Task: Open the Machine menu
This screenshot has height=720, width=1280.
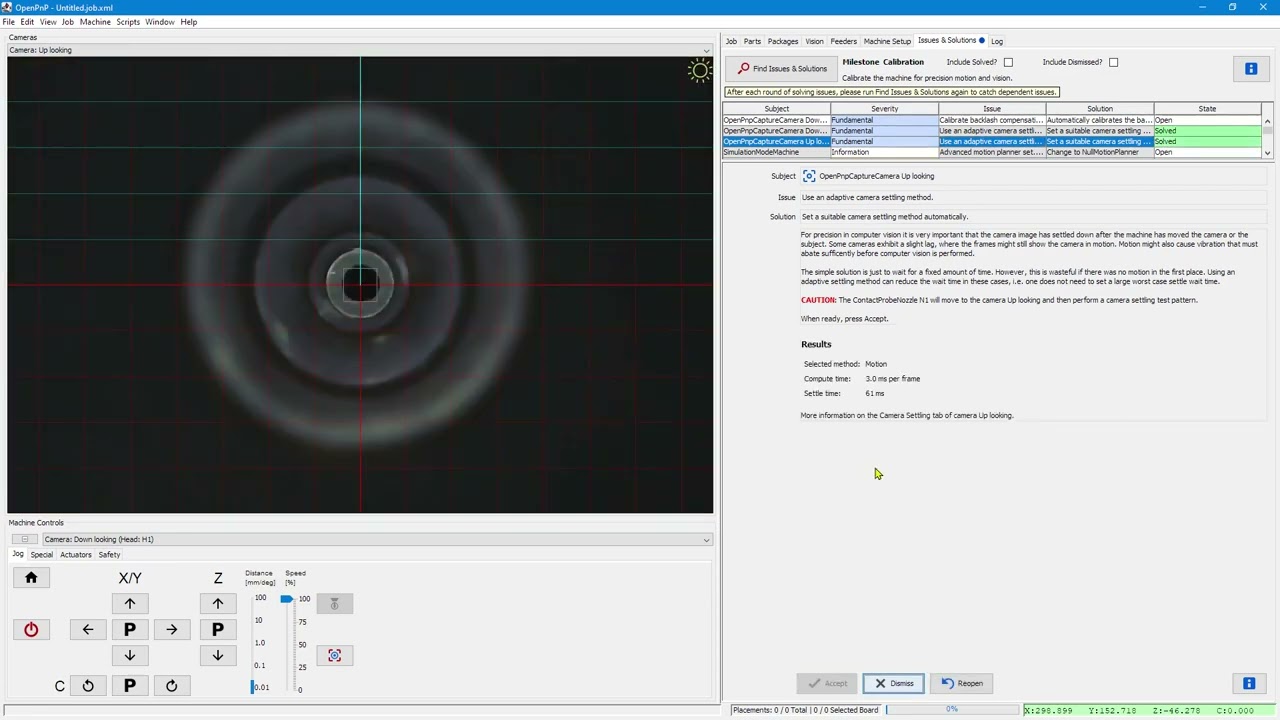Action: click(x=95, y=22)
